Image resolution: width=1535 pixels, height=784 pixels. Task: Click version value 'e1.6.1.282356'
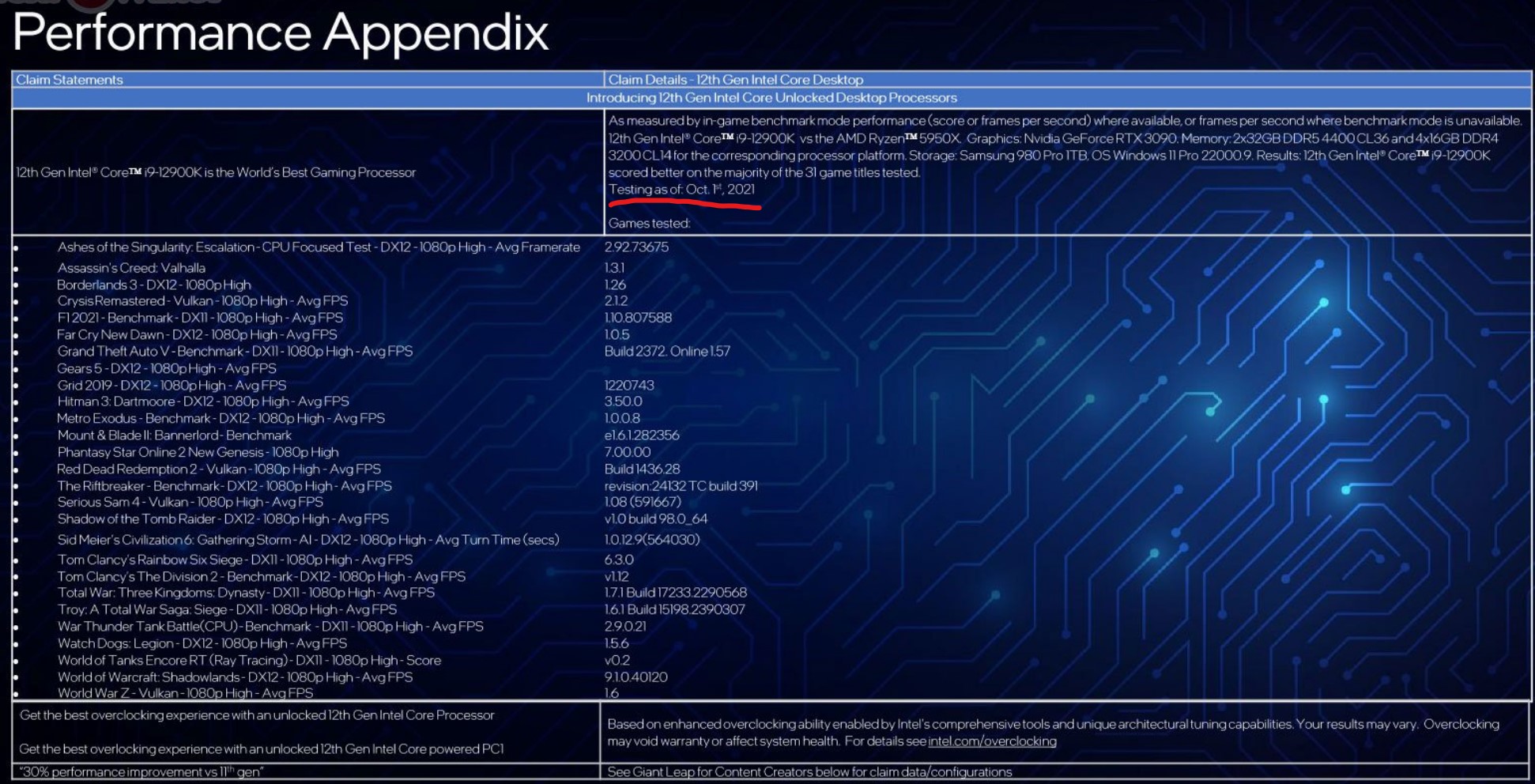pyautogui.click(x=642, y=435)
